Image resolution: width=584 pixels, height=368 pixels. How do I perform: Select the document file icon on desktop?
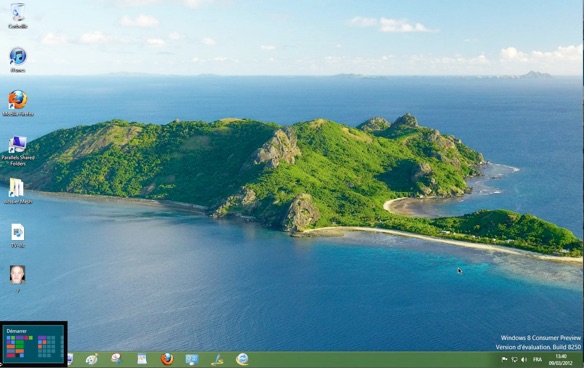(18, 235)
